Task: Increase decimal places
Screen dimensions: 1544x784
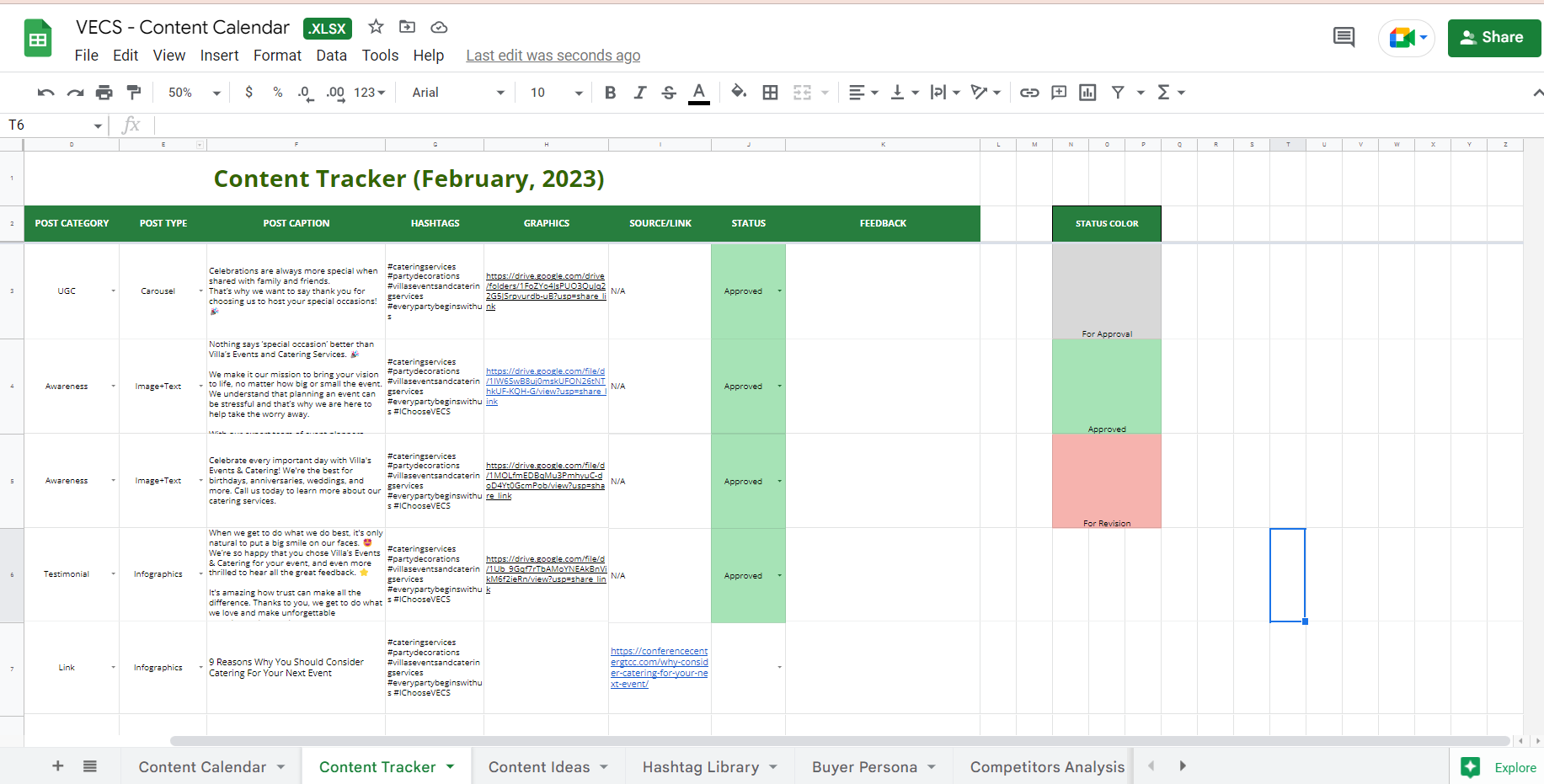Action: pos(335,93)
